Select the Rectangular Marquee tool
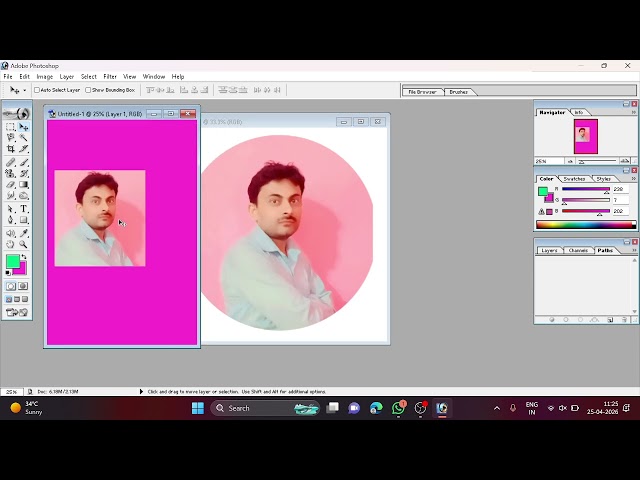The width and height of the screenshot is (640, 480). point(11,127)
